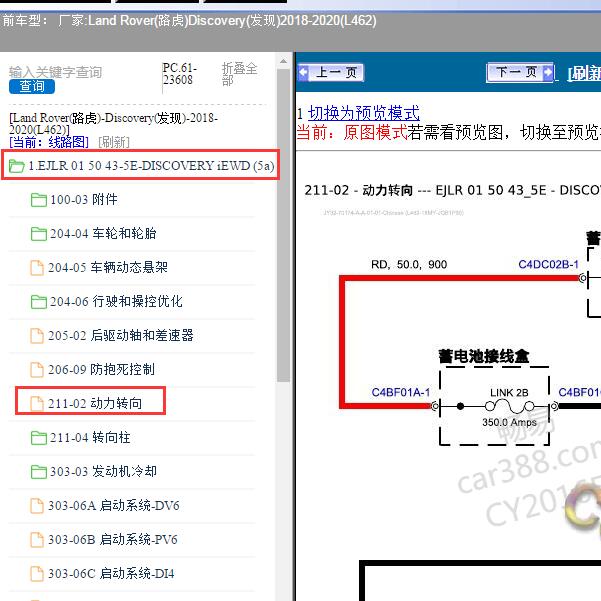Expand the 204-06 行驶和操控优化 folder icon
Viewport: 601px width, 601px height.
tap(38, 302)
